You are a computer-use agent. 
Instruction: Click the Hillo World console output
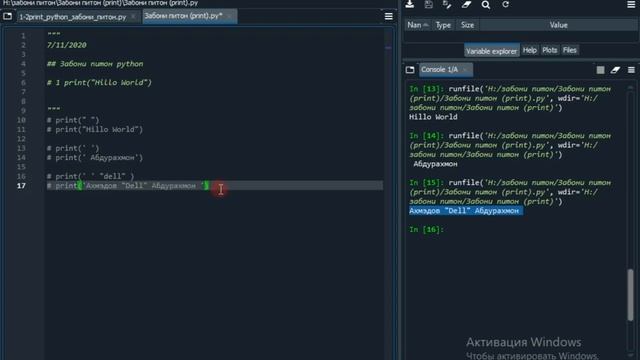click(x=433, y=117)
